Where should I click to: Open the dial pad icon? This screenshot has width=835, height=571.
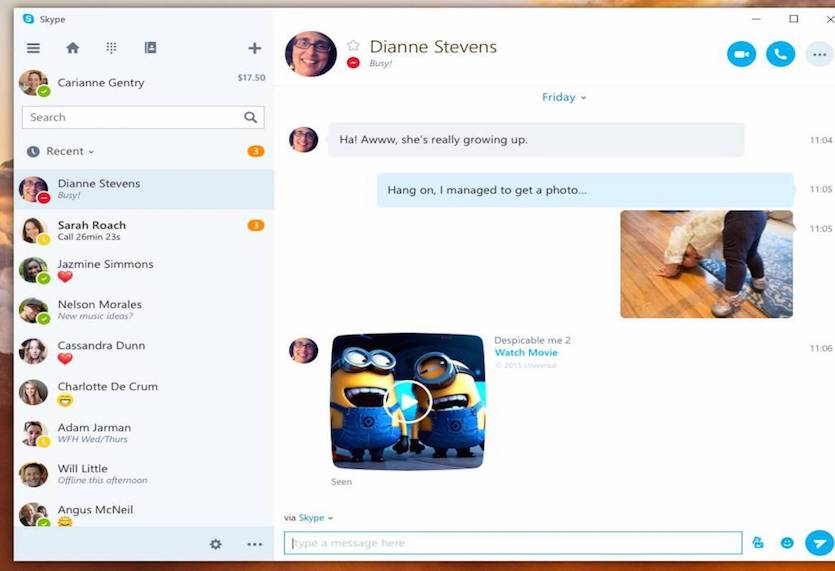pos(111,48)
